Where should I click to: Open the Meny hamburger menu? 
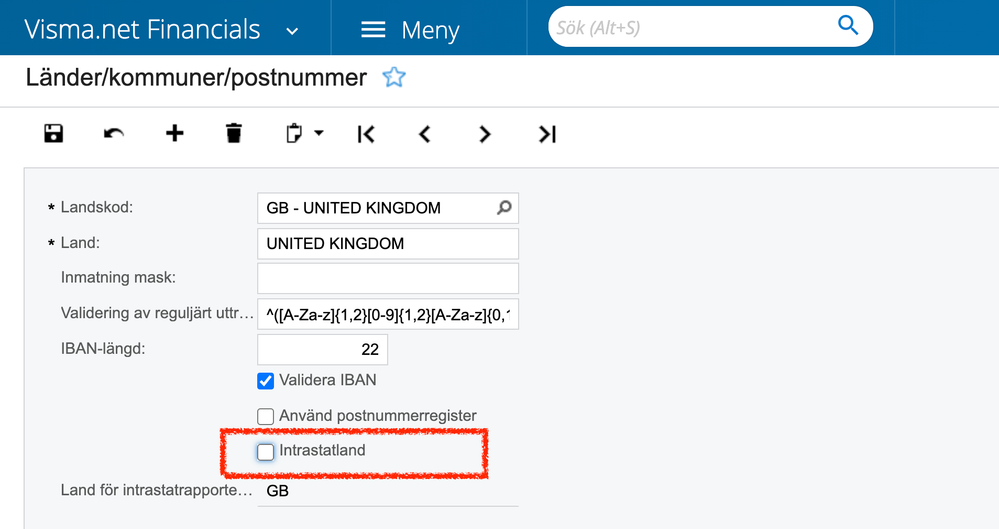[x=409, y=30]
